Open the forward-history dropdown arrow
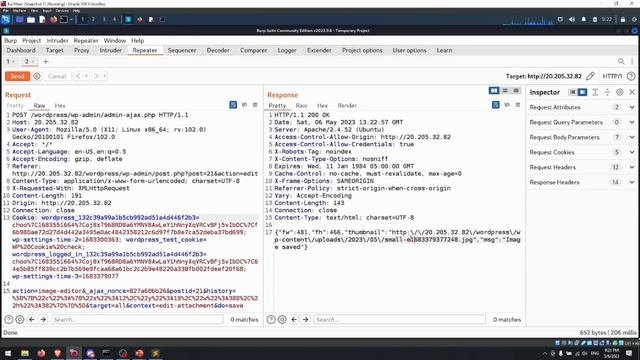Viewport: 640px width, 360px height. pos(105,76)
